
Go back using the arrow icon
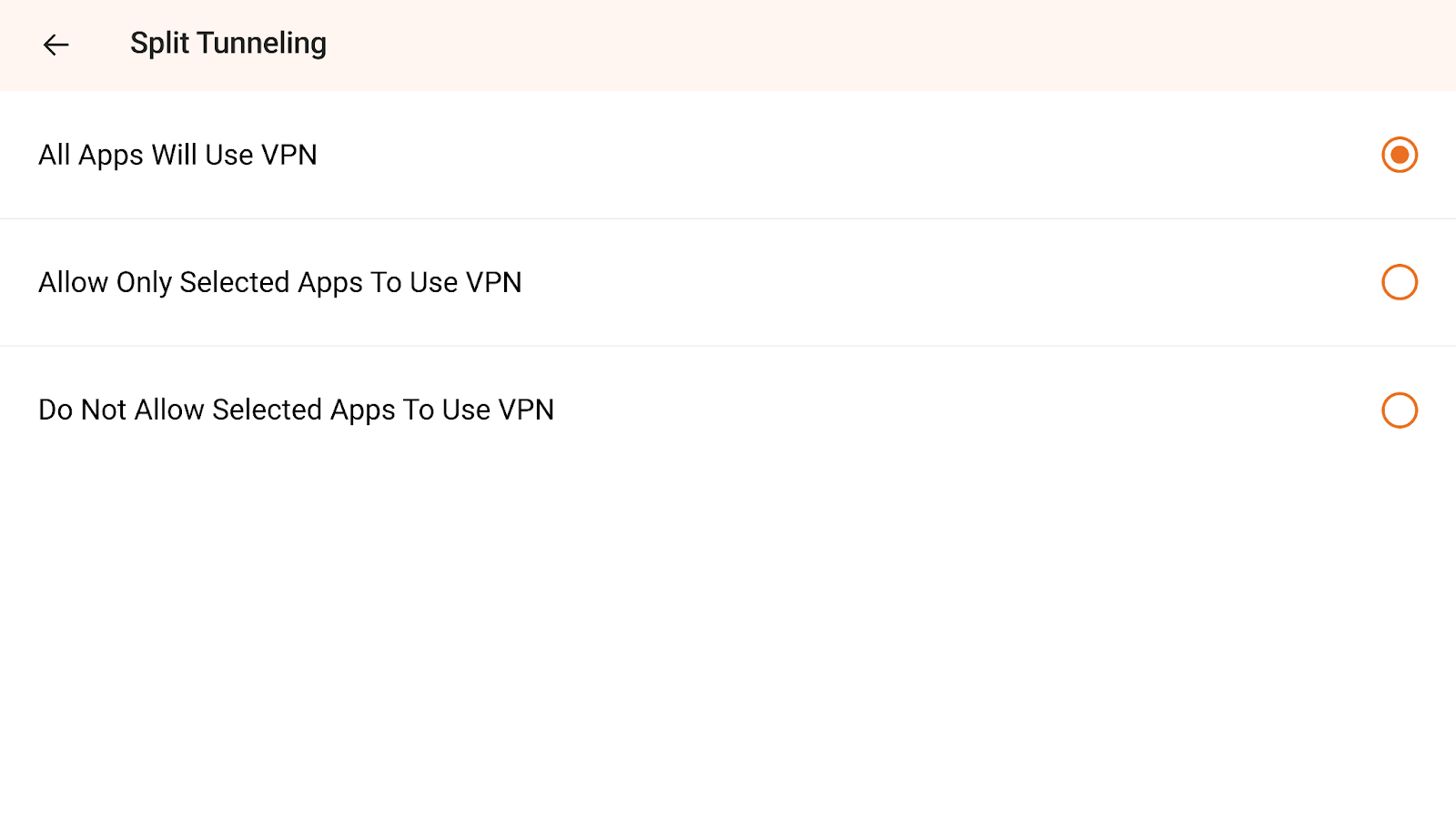click(56, 45)
